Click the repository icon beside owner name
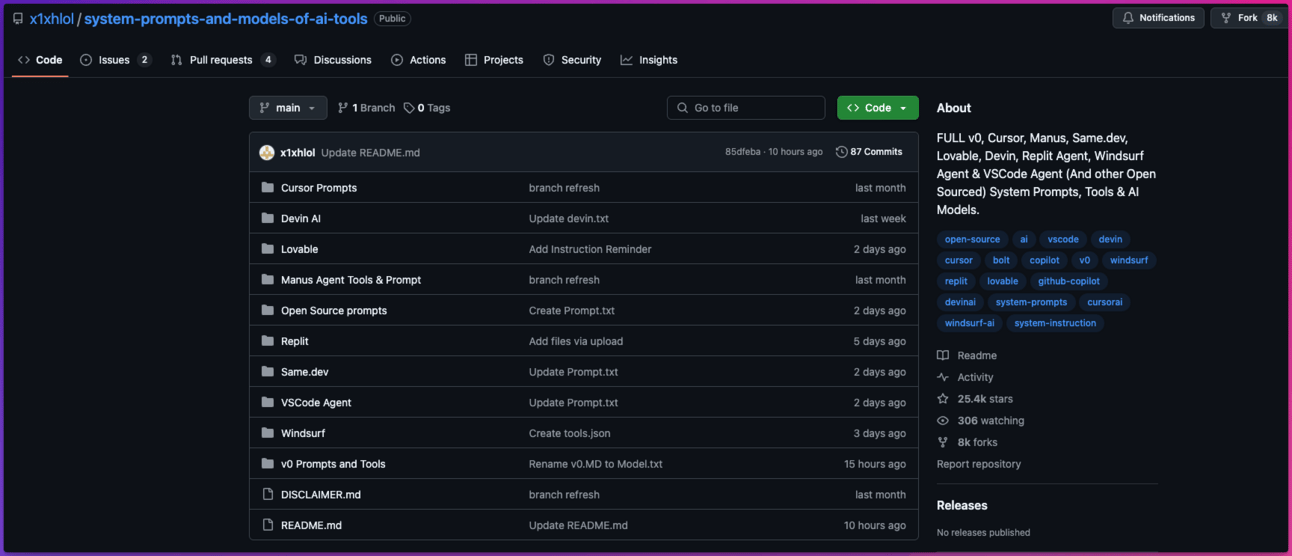 pos(18,18)
